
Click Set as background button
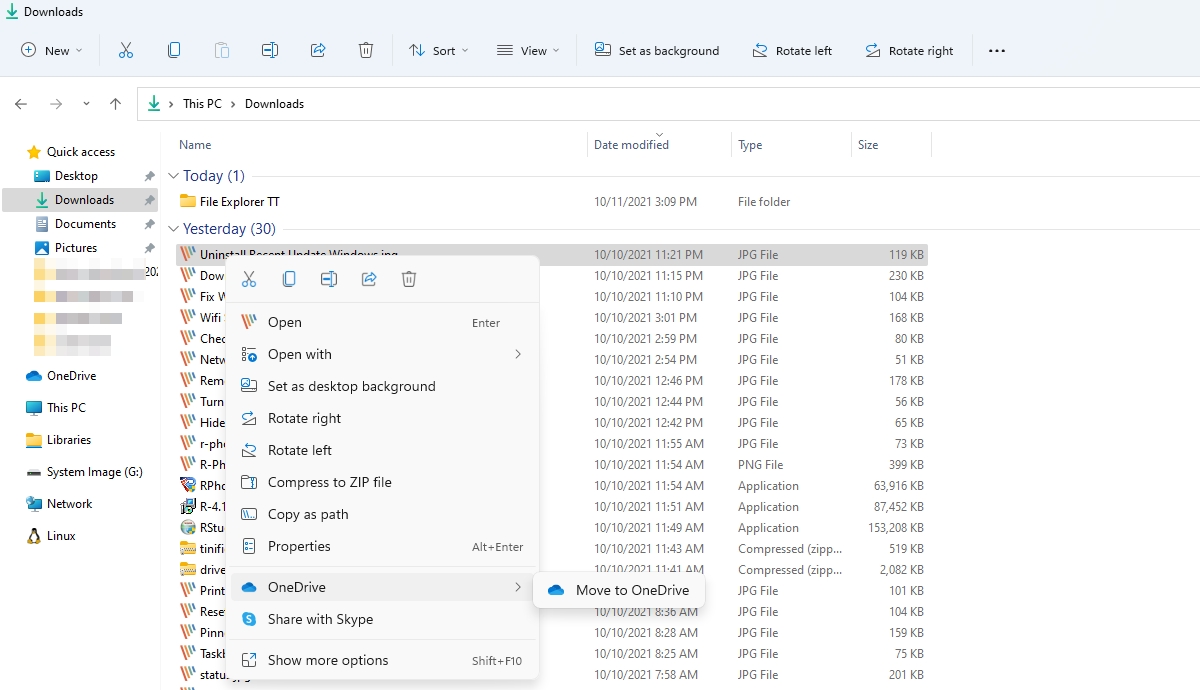pyautogui.click(x=657, y=50)
